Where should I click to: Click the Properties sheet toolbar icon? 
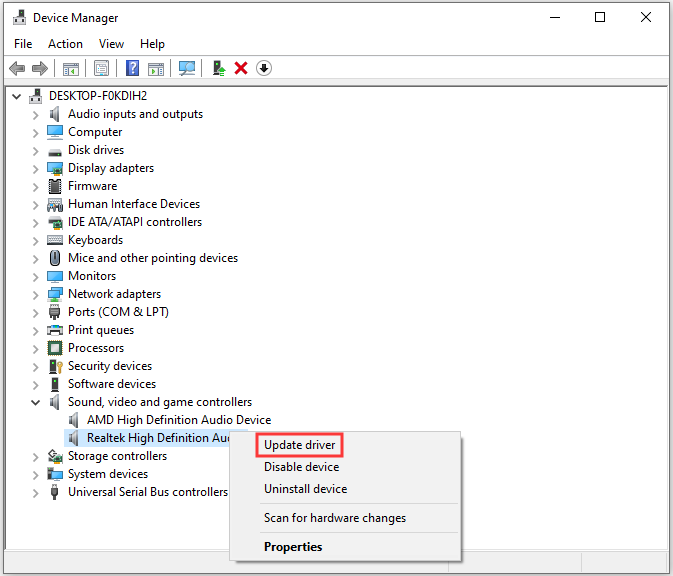coord(102,68)
